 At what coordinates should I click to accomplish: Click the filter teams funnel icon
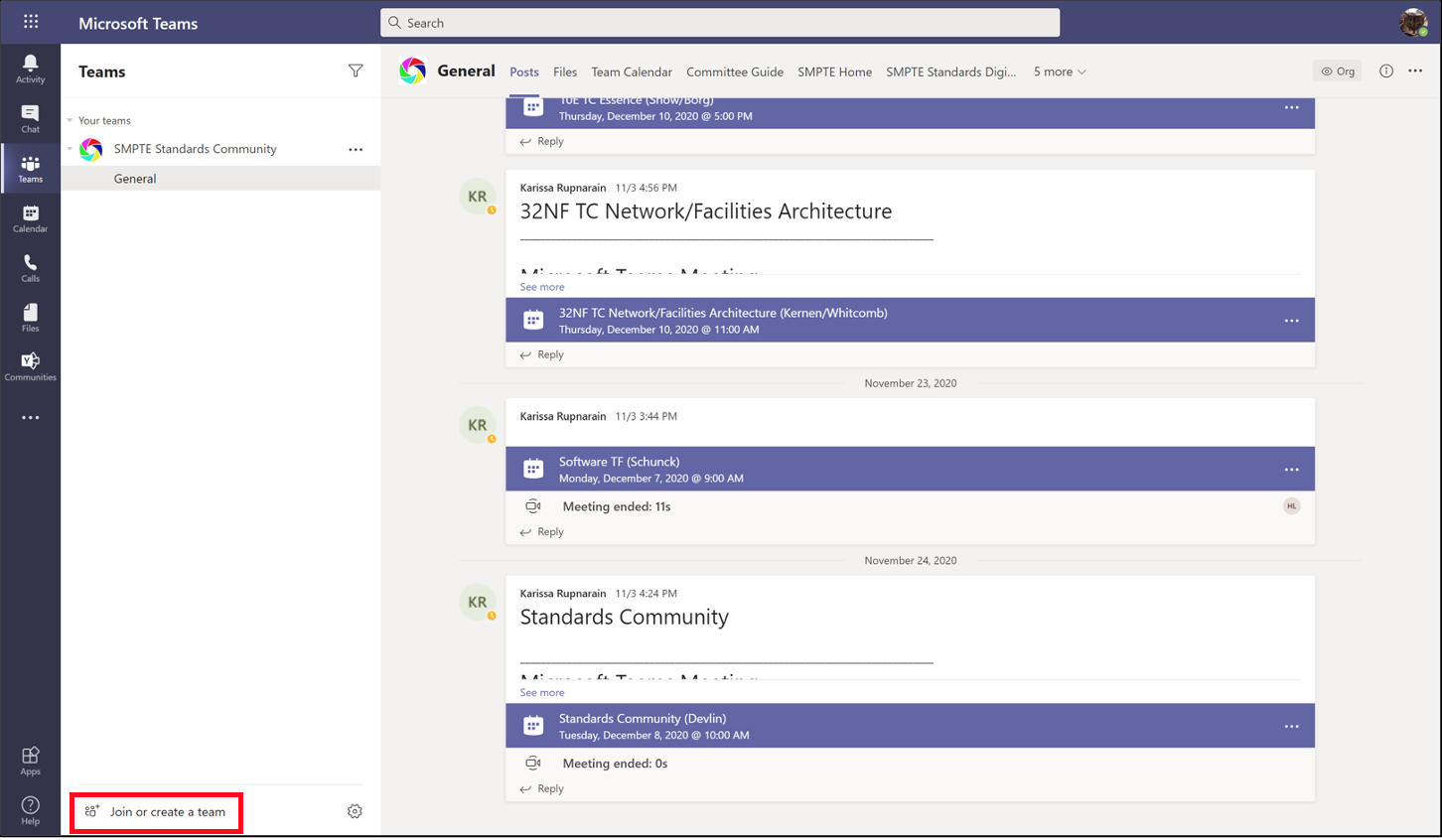coord(356,70)
